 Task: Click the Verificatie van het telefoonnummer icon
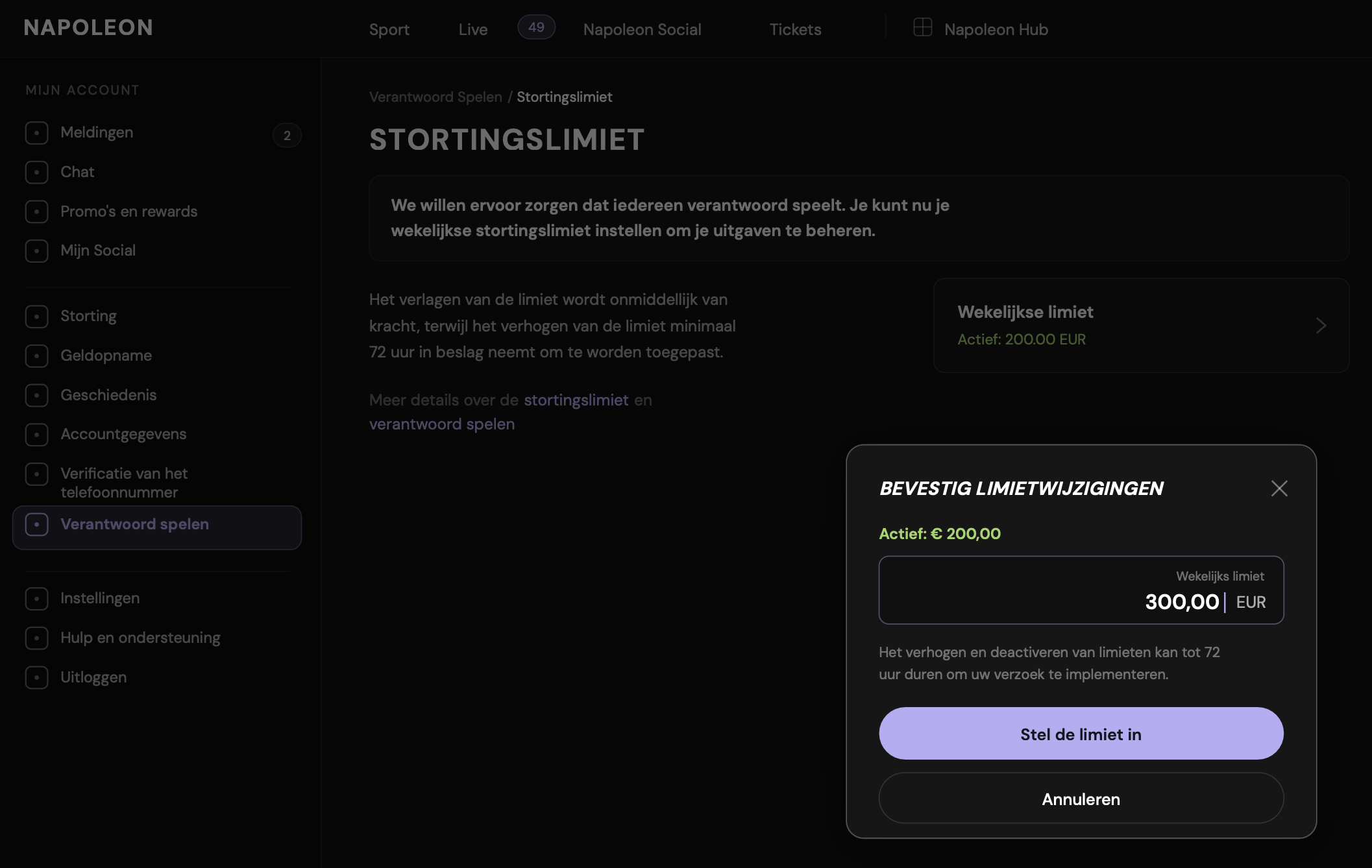(x=36, y=474)
